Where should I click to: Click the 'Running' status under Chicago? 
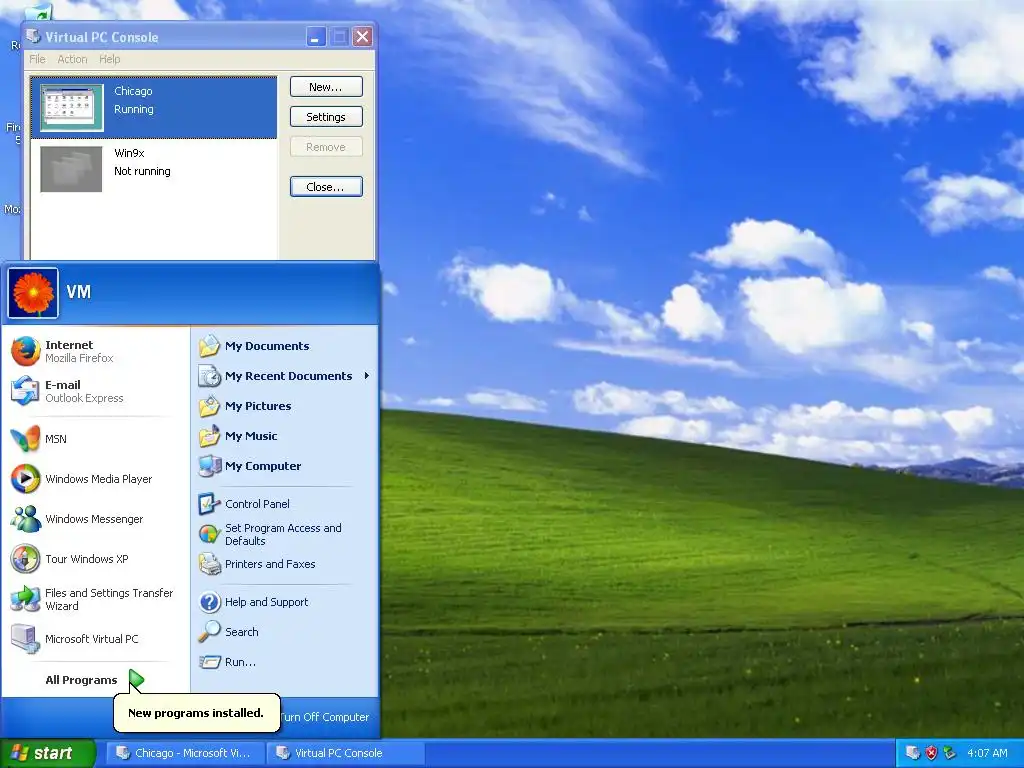click(x=134, y=109)
